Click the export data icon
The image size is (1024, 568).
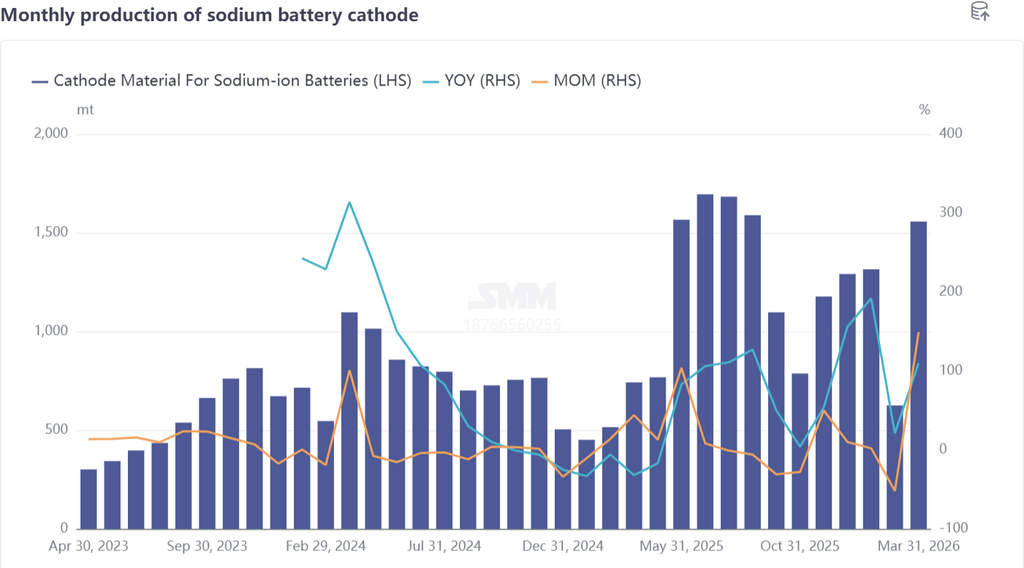pyautogui.click(x=980, y=12)
